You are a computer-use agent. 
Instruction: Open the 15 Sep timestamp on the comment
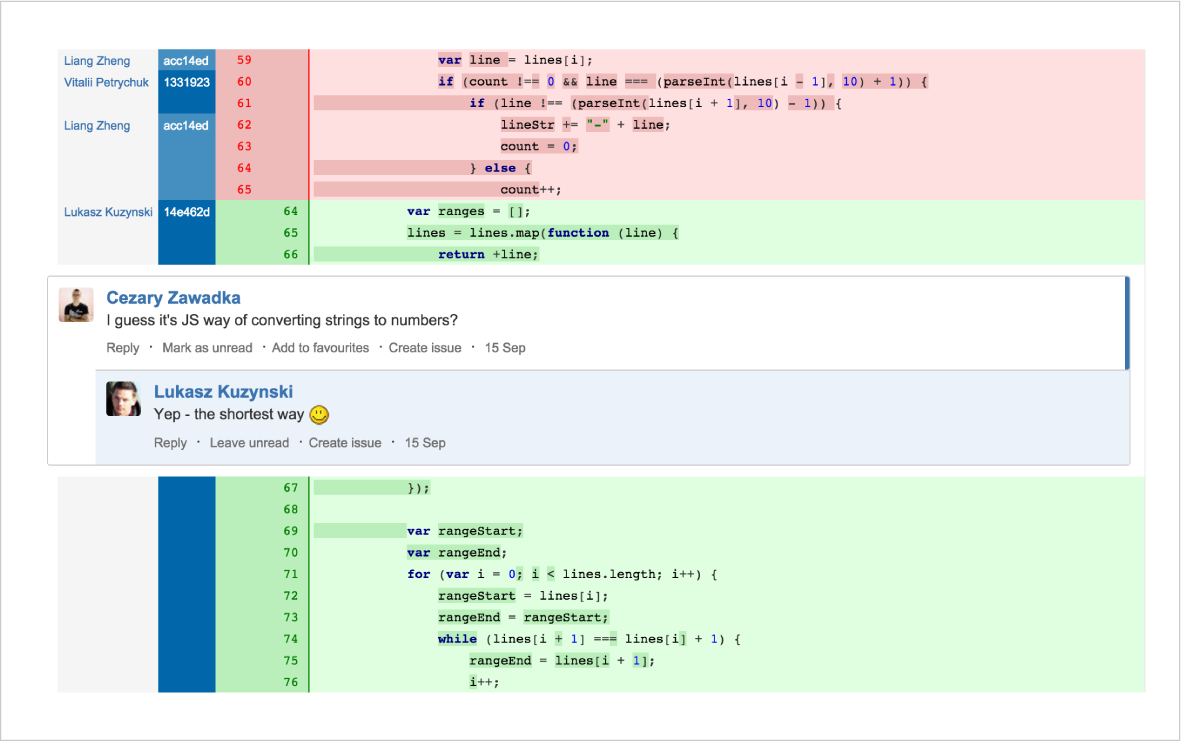[x=505, y=347]
